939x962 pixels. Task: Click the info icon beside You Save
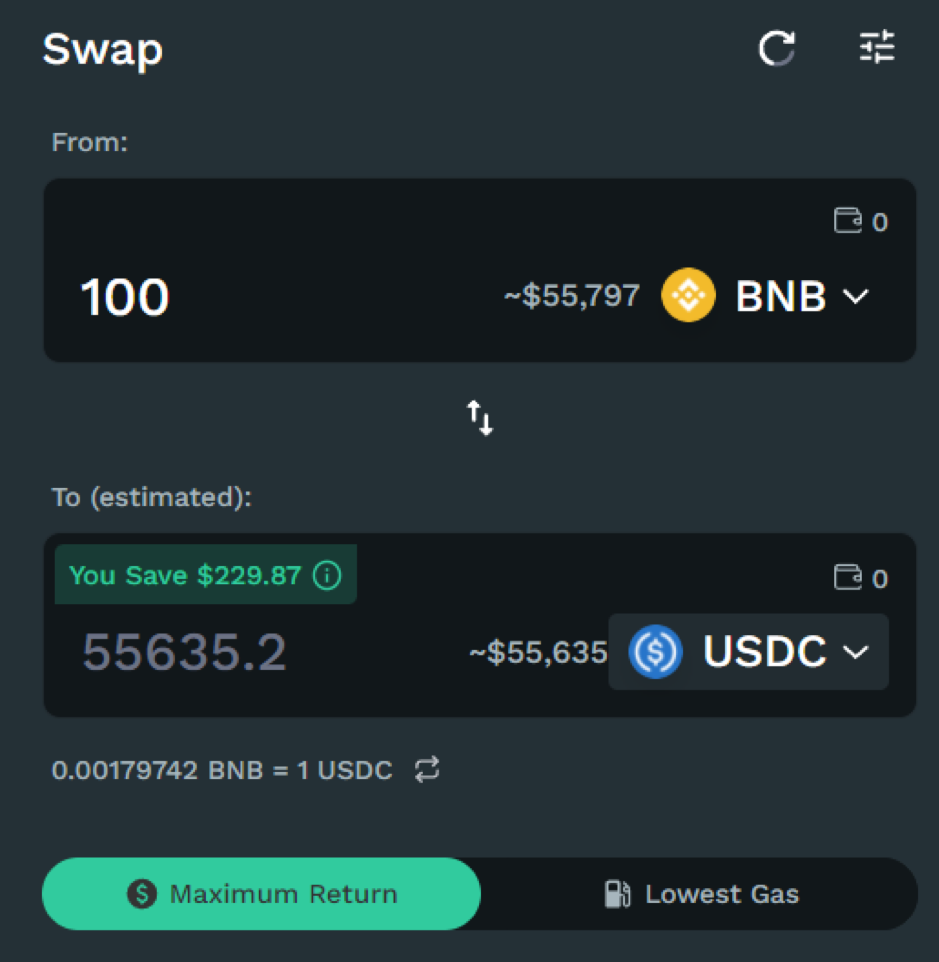pyautogui.click(x=327, y=575)
